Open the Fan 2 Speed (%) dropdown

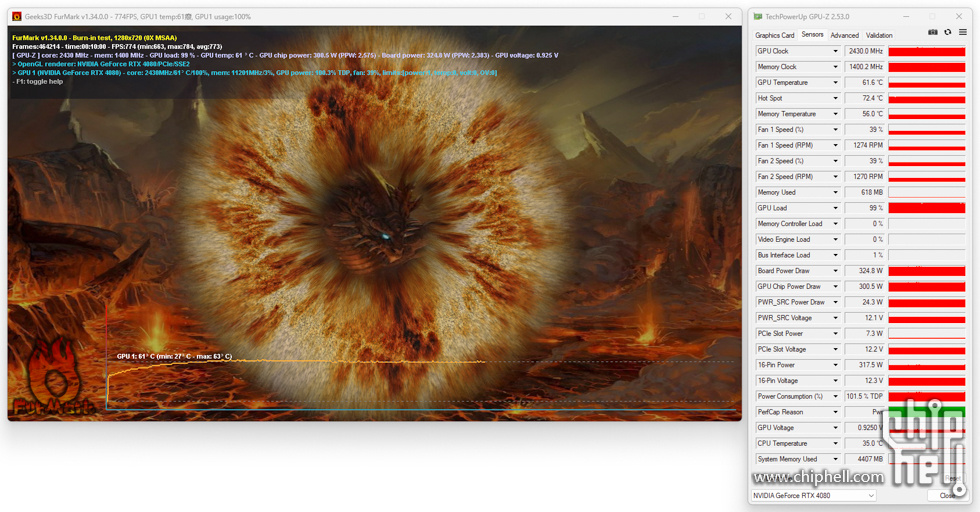pos(835,161)
